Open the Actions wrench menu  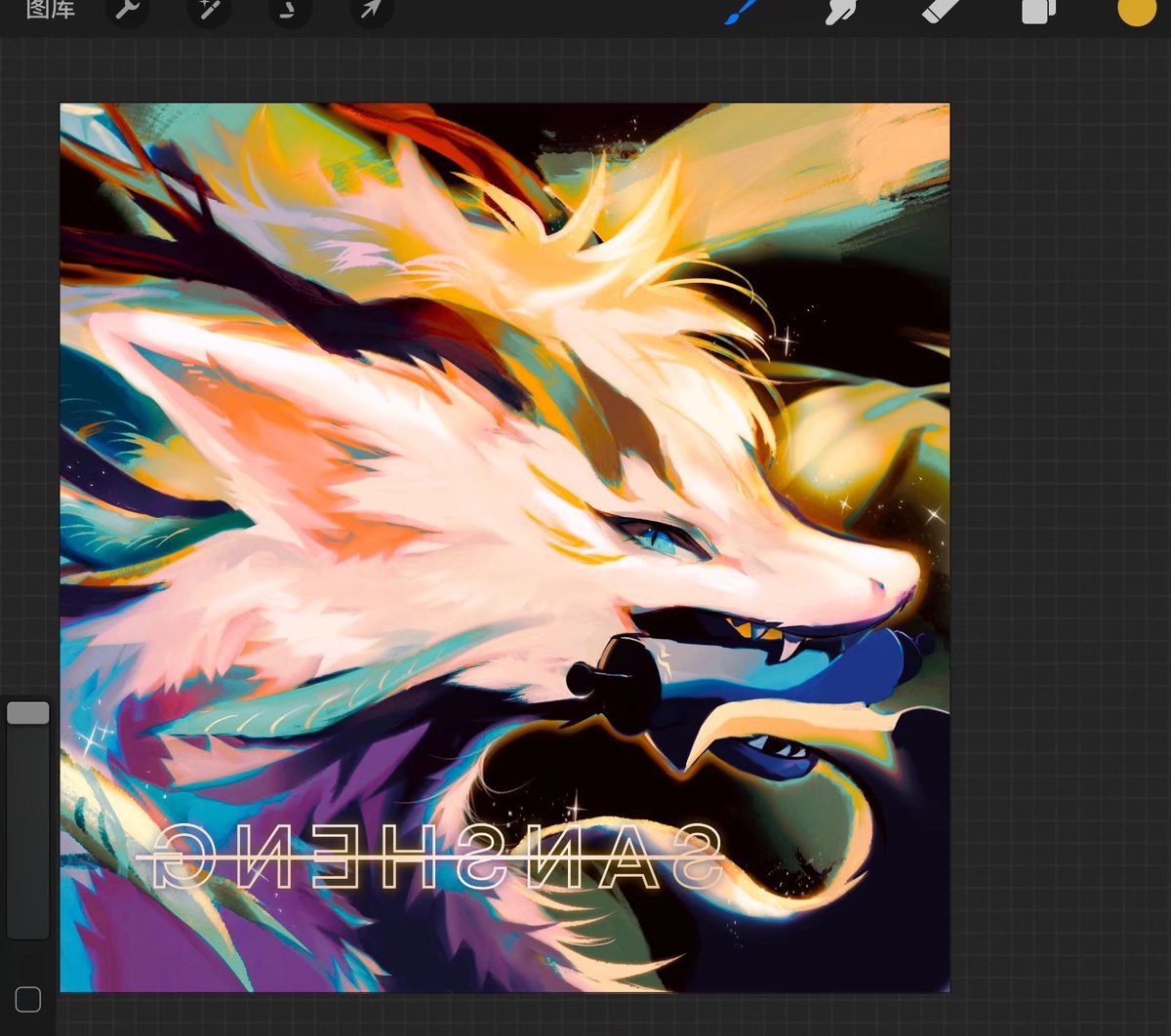coord(126,11)
